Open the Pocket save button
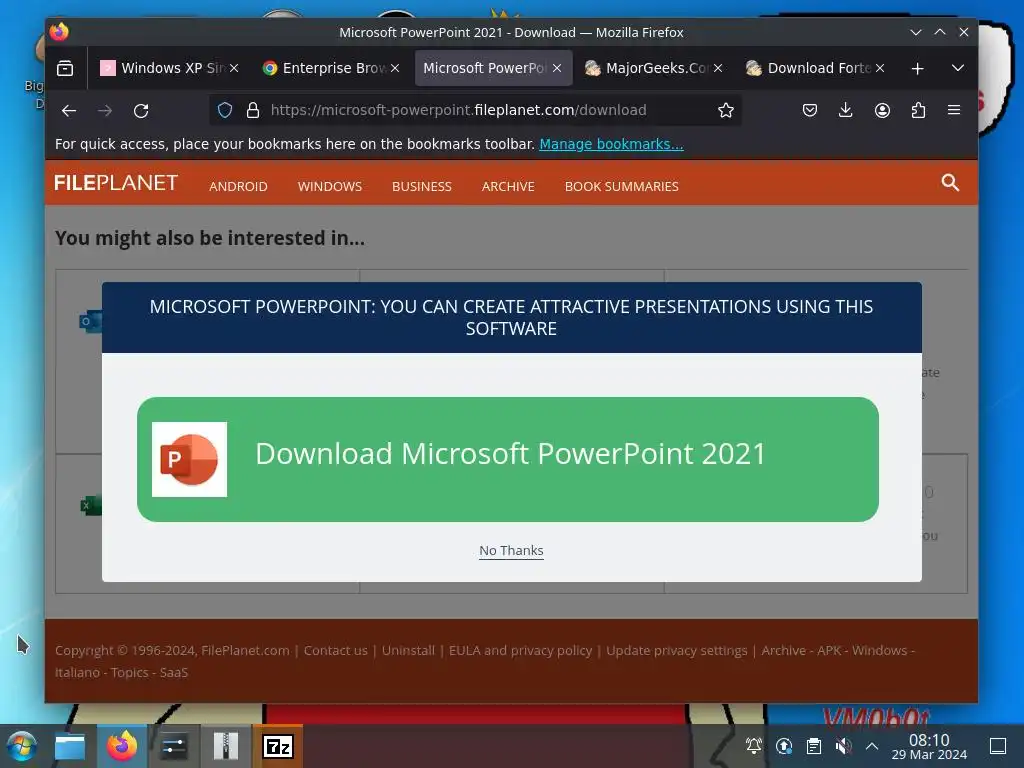1024x768 pixels. pos(810,110)
